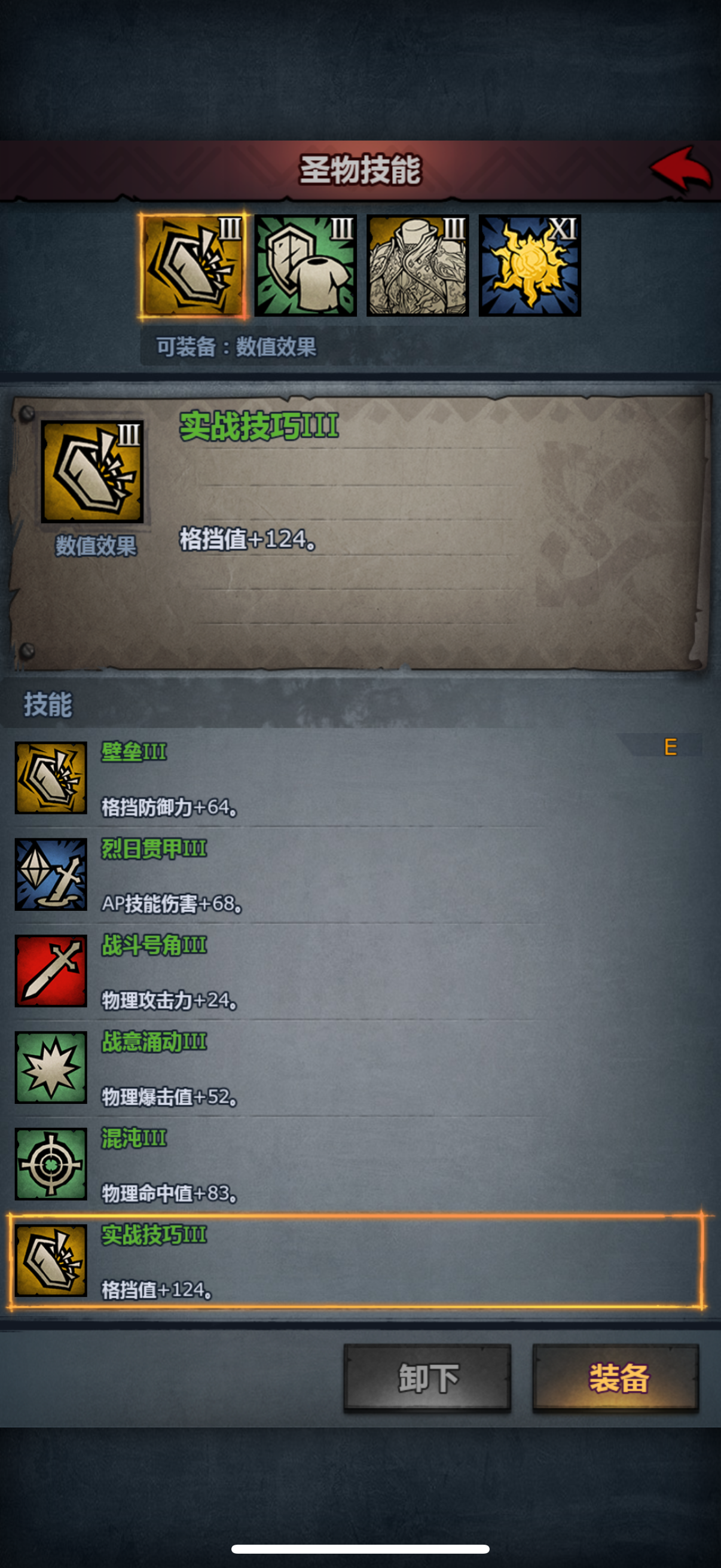Tap the 技能 section header

[47, 704]
